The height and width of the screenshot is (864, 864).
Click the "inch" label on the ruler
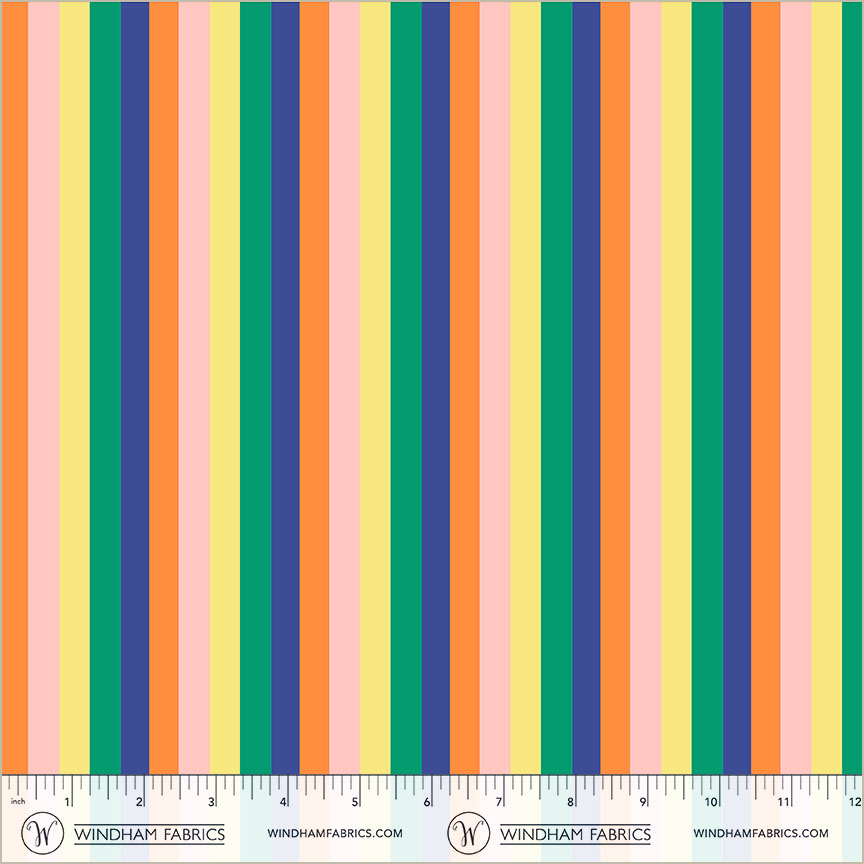point(20,800)
